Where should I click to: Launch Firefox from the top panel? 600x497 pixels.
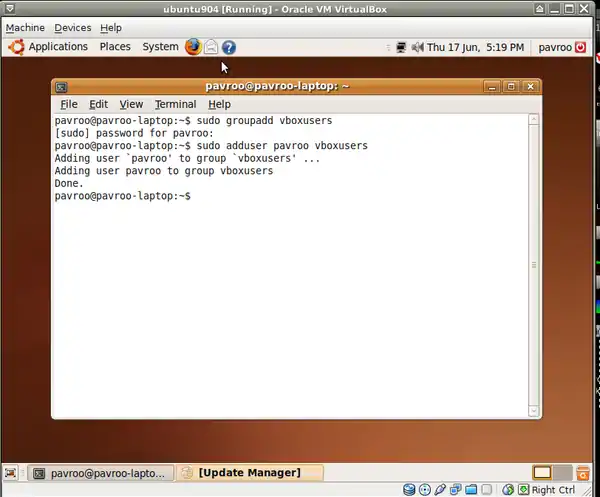[193, 47]
